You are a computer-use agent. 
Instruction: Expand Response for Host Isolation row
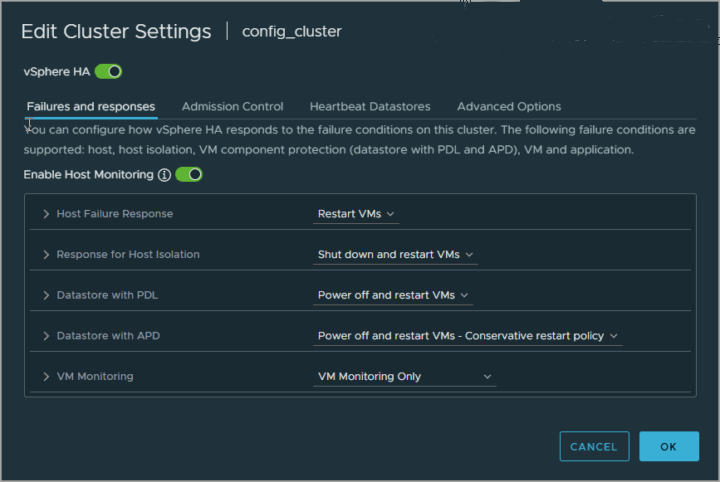[46, 254]
